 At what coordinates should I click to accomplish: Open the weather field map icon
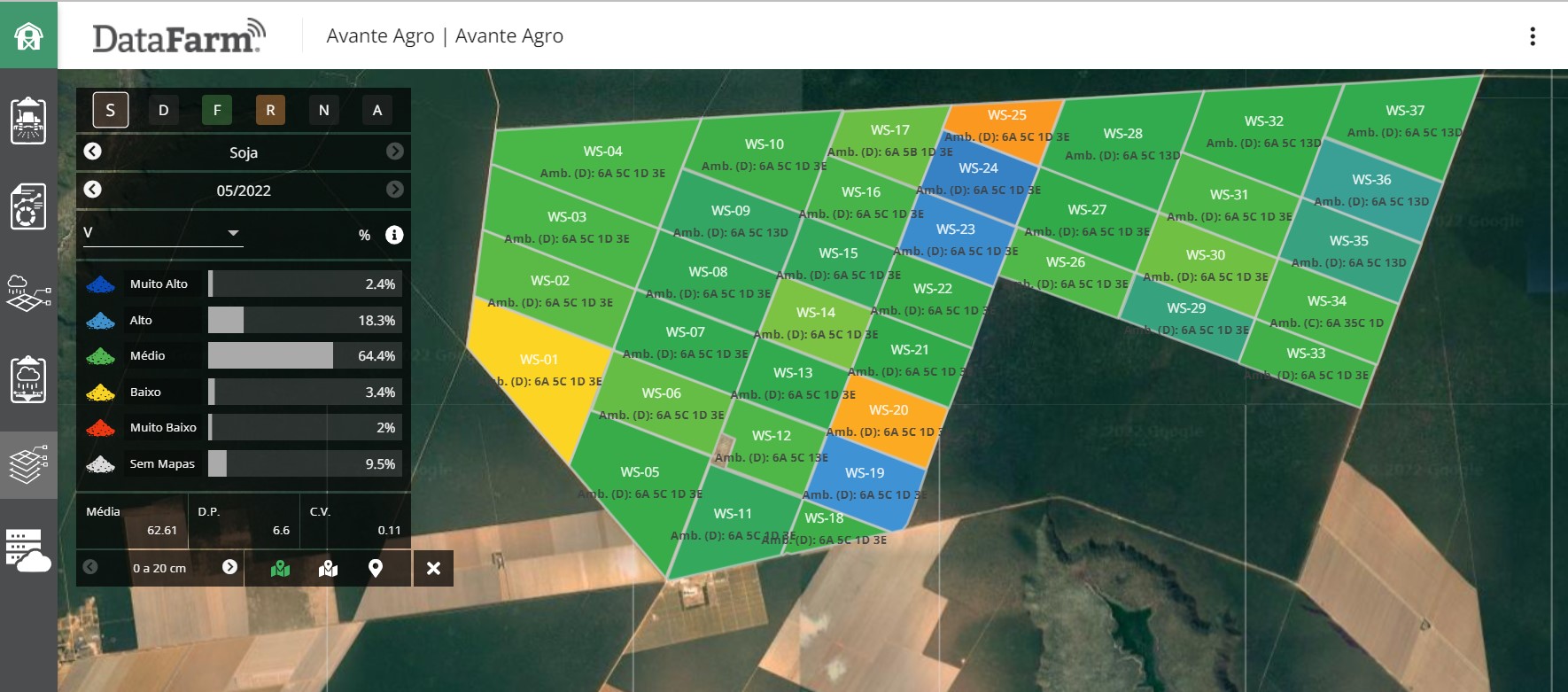click(x=28, y=293)
